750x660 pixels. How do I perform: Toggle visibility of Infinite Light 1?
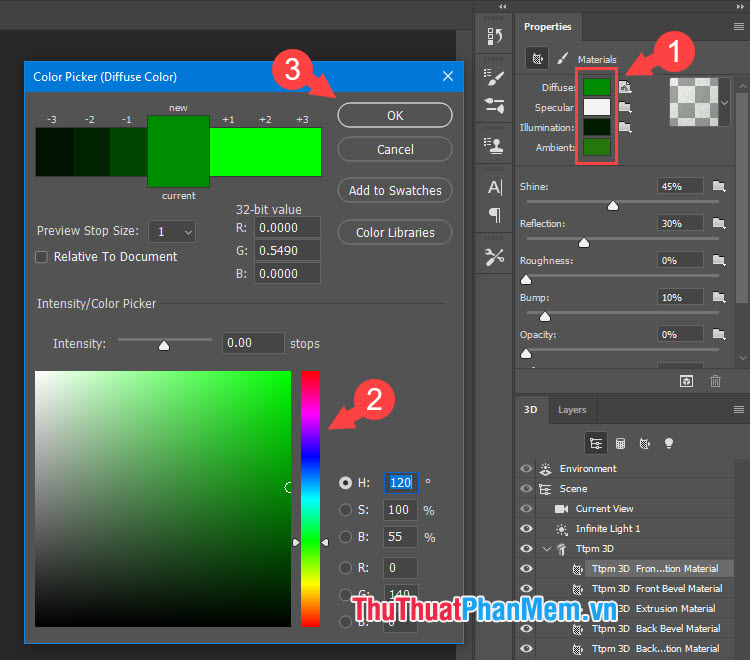click(x=526, y=528)
